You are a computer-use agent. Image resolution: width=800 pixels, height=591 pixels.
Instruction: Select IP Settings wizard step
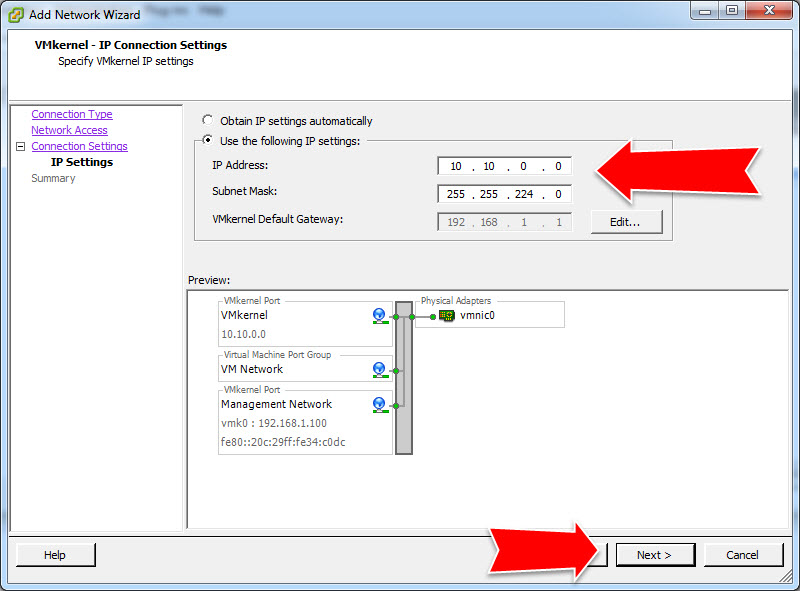click(x=82, y=162)
